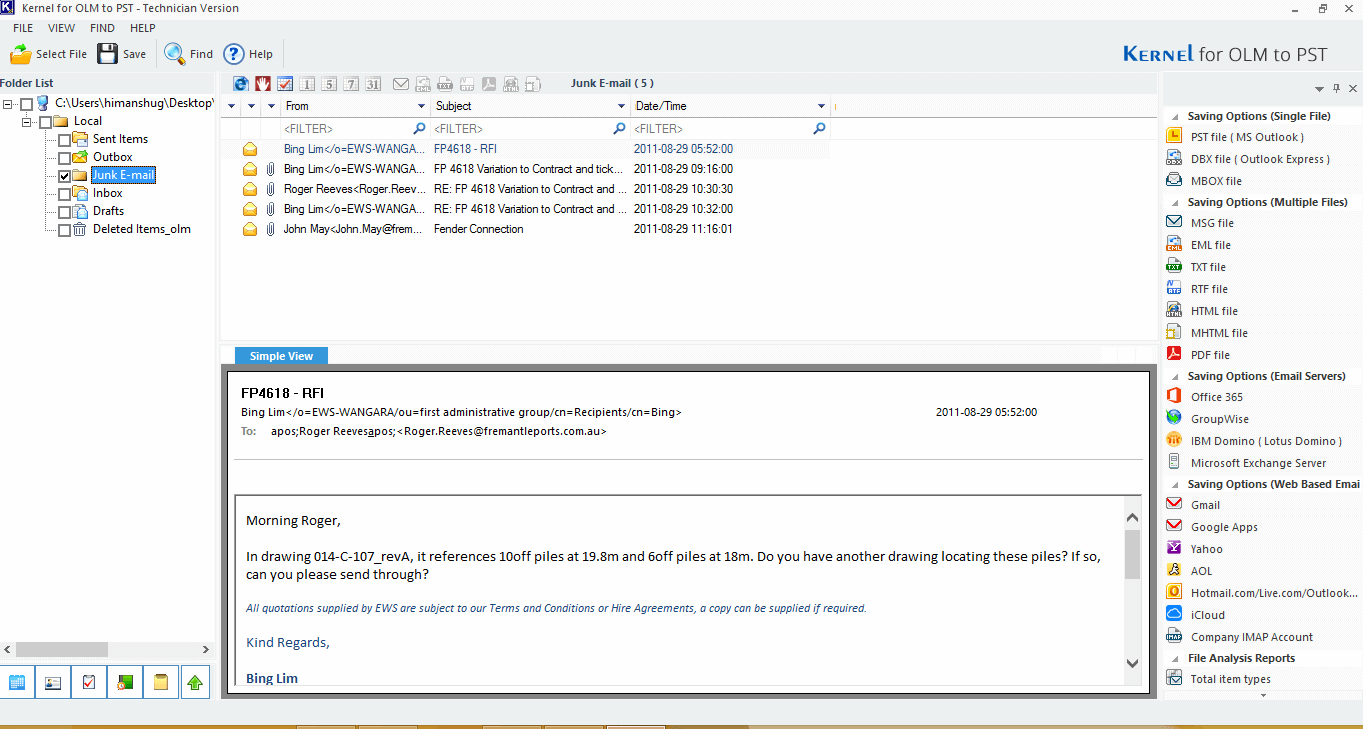Click the PDF export icon in toolbar
Image resolution: width=1363 pixels, height=729 pixels.
[489, 84]
